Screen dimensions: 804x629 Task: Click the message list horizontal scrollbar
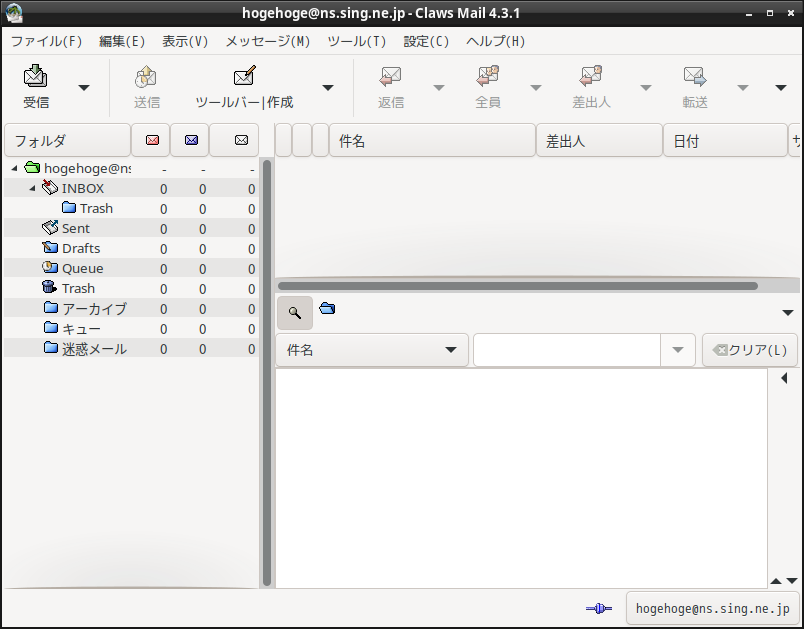[x=518, y=286]
